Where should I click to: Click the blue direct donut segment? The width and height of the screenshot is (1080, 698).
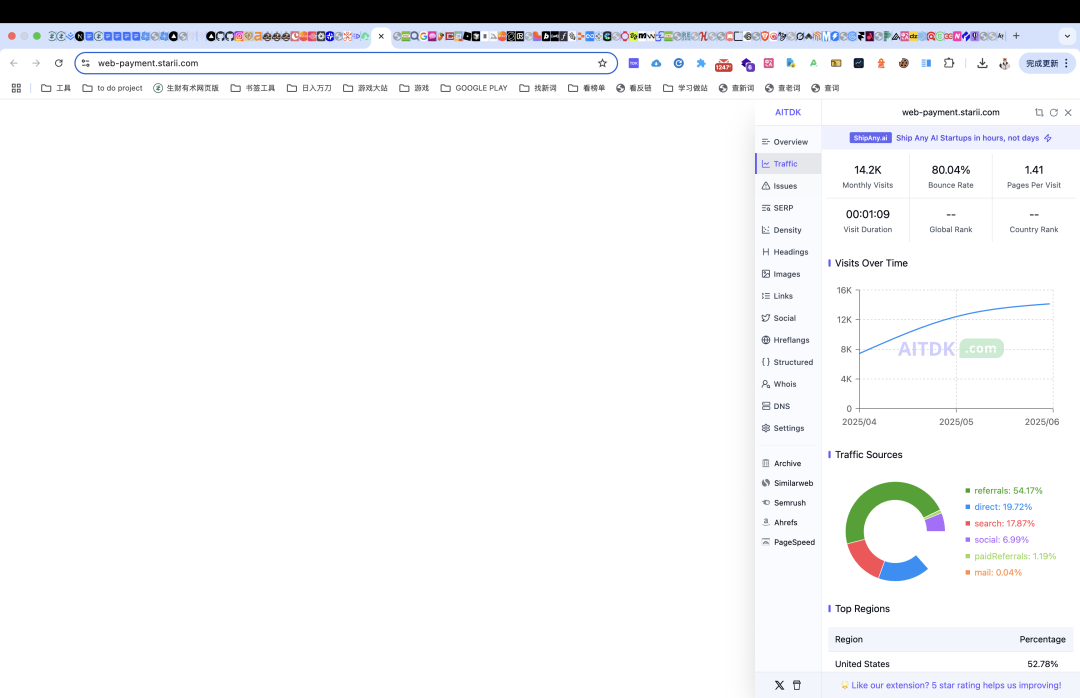[x=904, y=570]
